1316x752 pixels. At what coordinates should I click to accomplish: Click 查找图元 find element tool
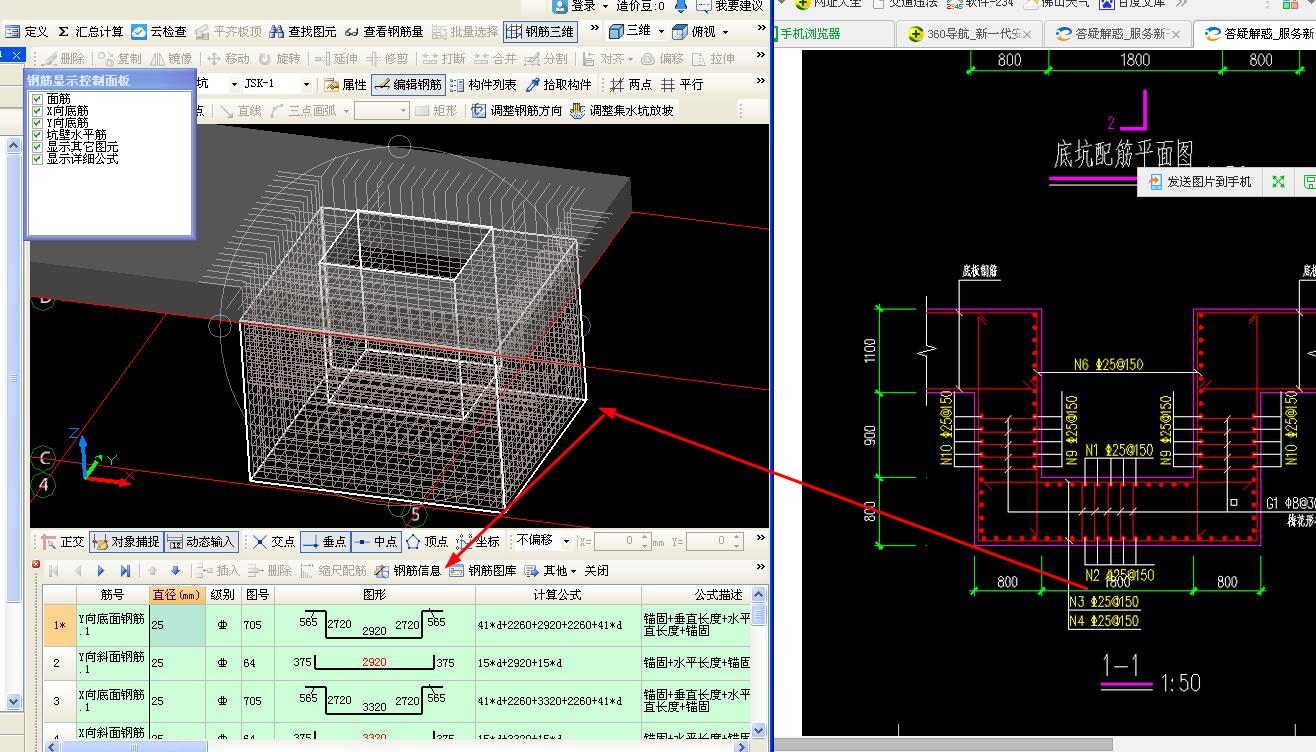[302, 32]
